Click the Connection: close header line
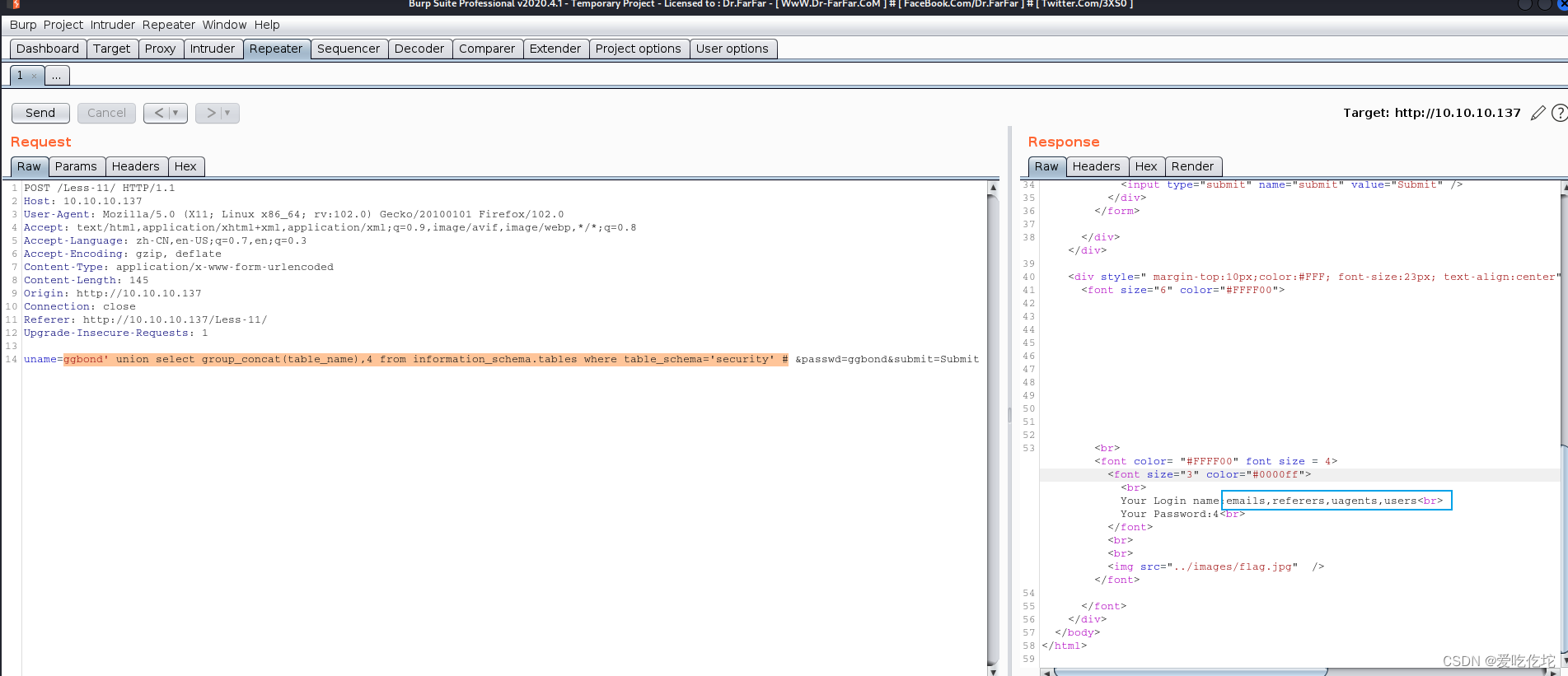The height and width of the screenshot is (676, 1568). point(79,306)
